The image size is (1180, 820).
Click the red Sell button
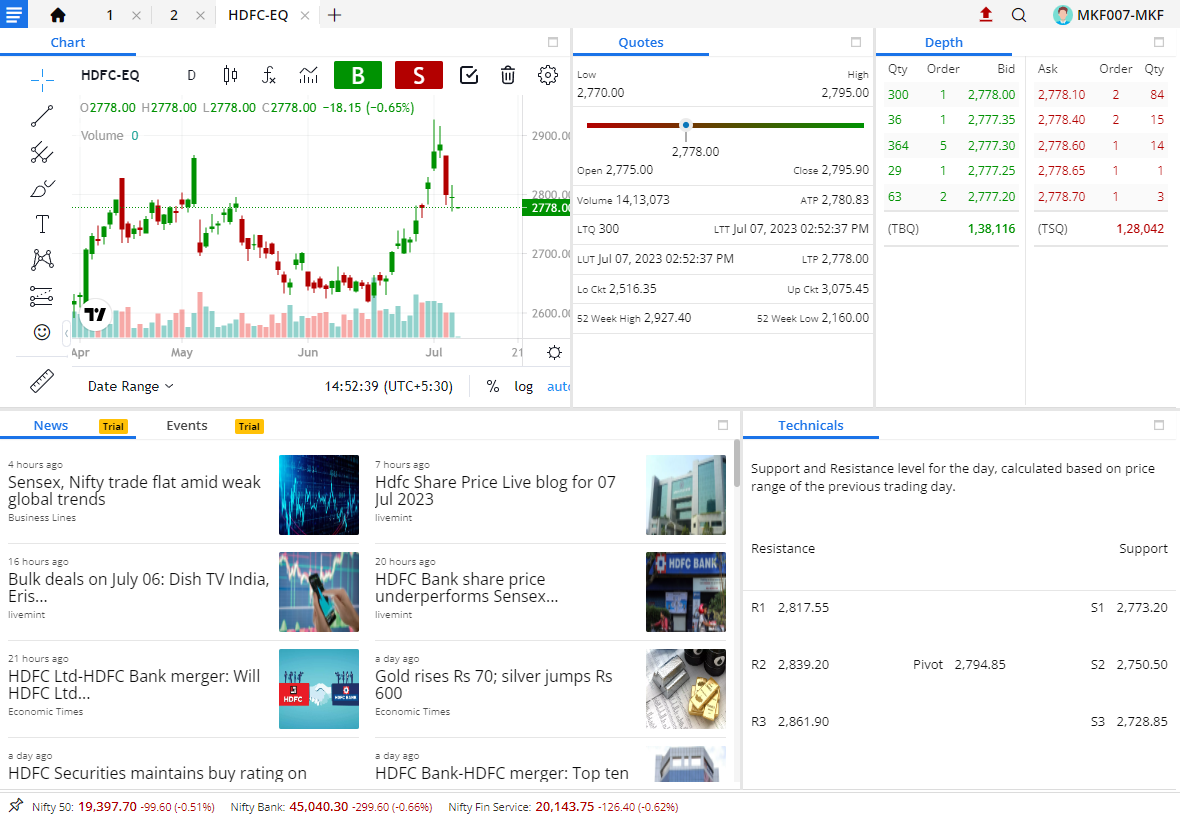coord(418,75)
